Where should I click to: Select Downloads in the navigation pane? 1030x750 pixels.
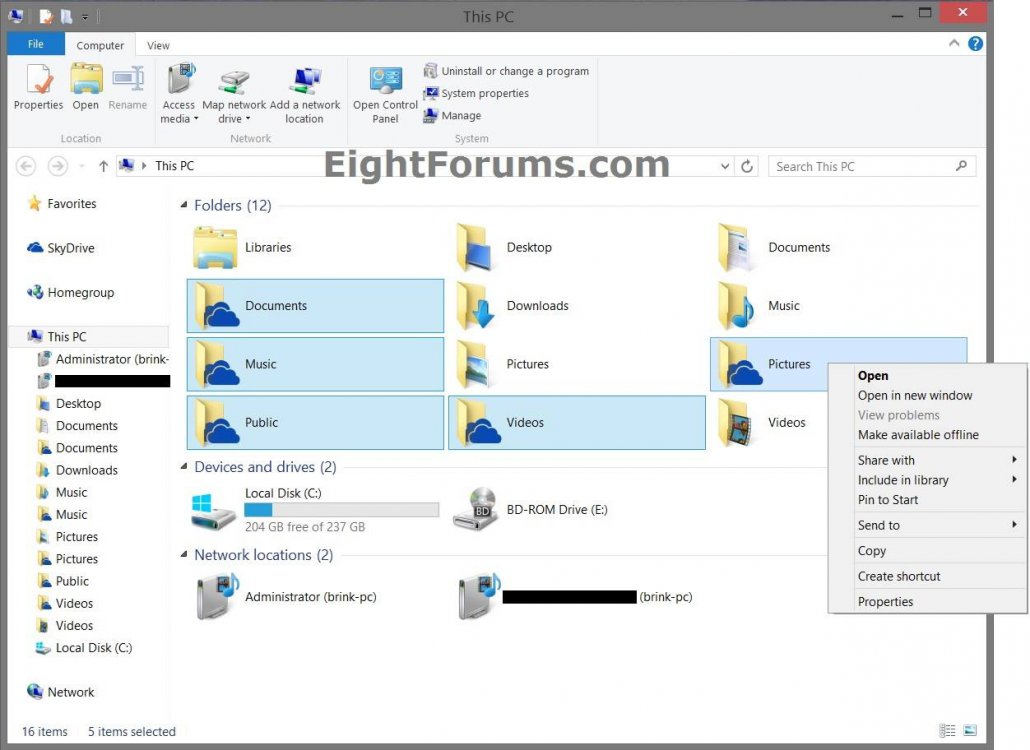(x=78, y=470)
